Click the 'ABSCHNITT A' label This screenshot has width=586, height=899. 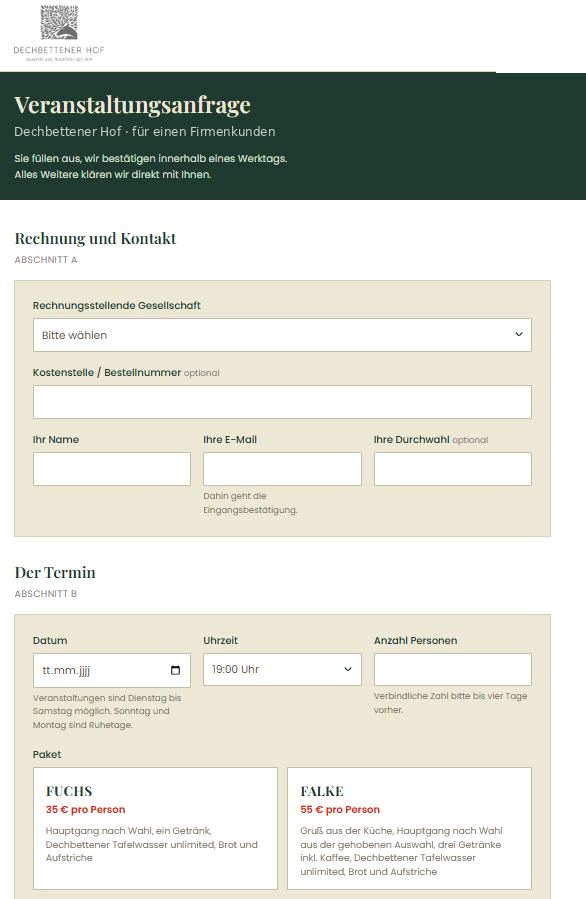46,260
